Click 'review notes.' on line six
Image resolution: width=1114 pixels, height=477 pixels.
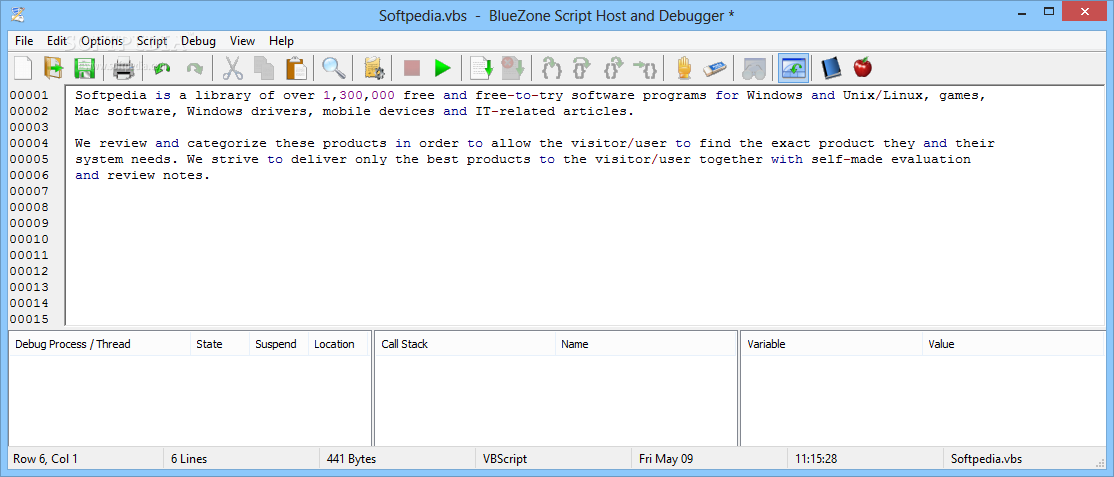(158, 176)
